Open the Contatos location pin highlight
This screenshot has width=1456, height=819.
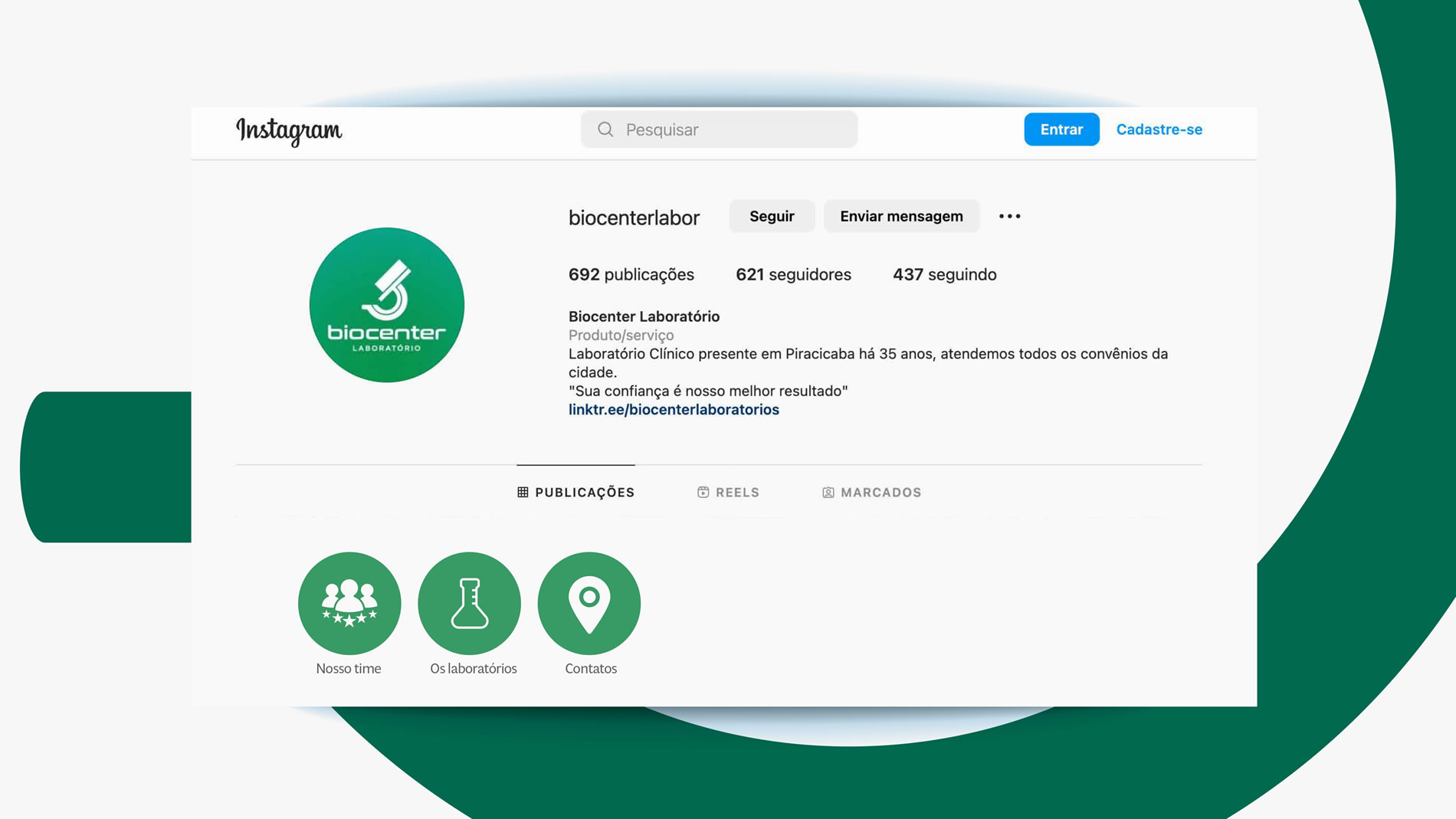pos(589,603)
